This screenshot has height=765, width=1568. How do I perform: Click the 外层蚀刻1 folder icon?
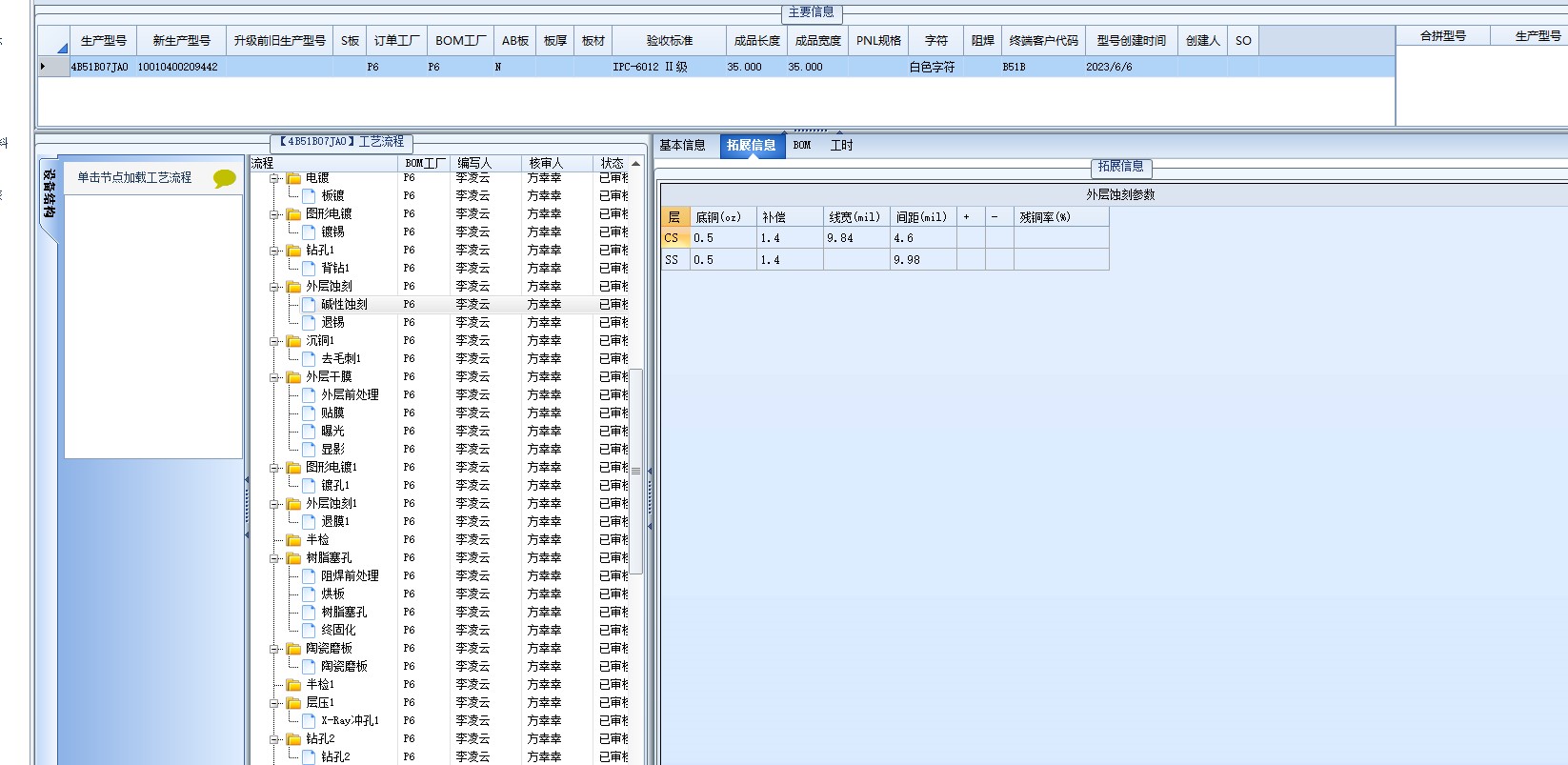(294, 504)
